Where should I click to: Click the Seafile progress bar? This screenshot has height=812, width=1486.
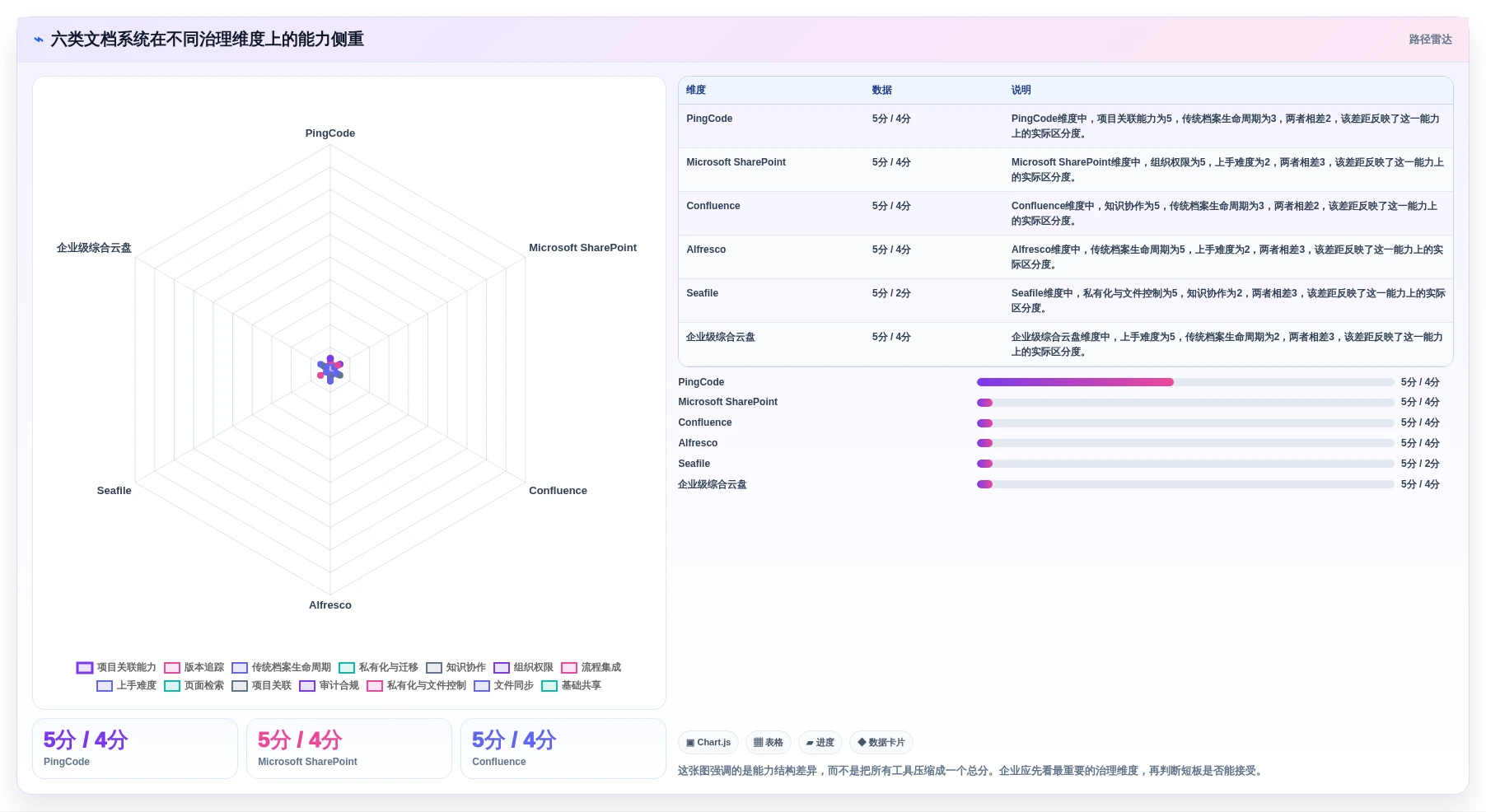click(1185, 464)
